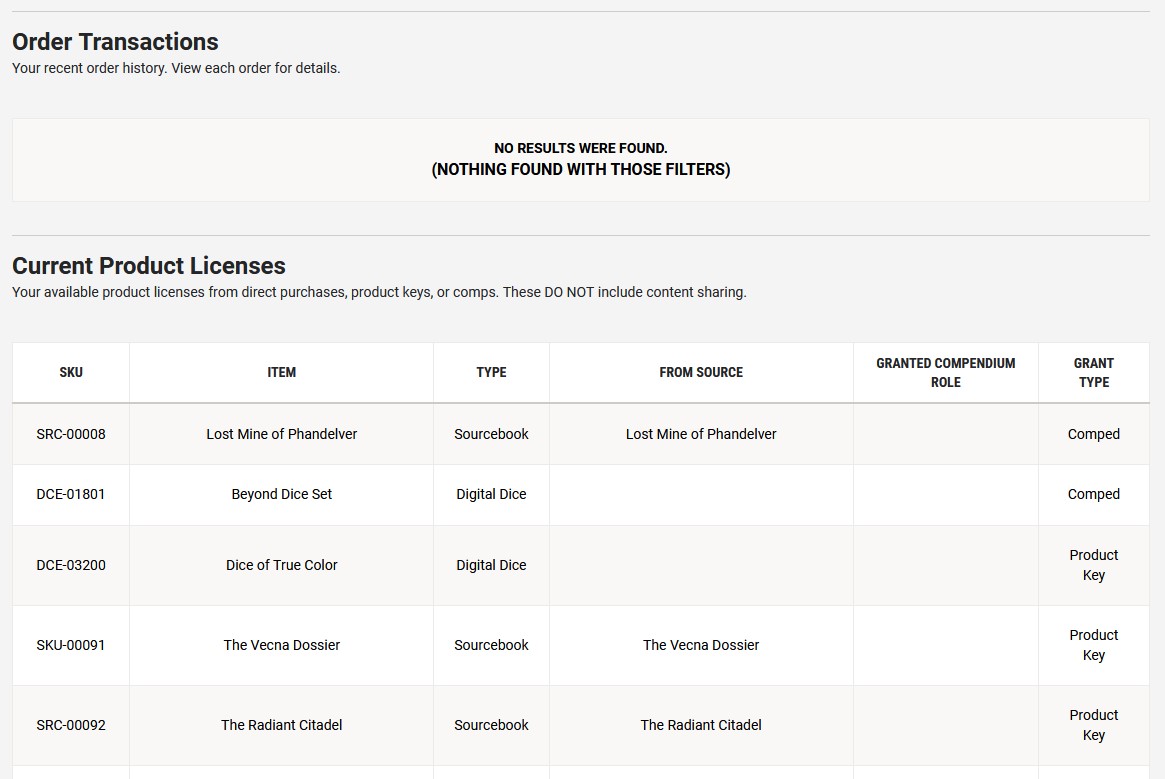Click Lost Mine of Phandelver in ITEM column

click(281, 434)
